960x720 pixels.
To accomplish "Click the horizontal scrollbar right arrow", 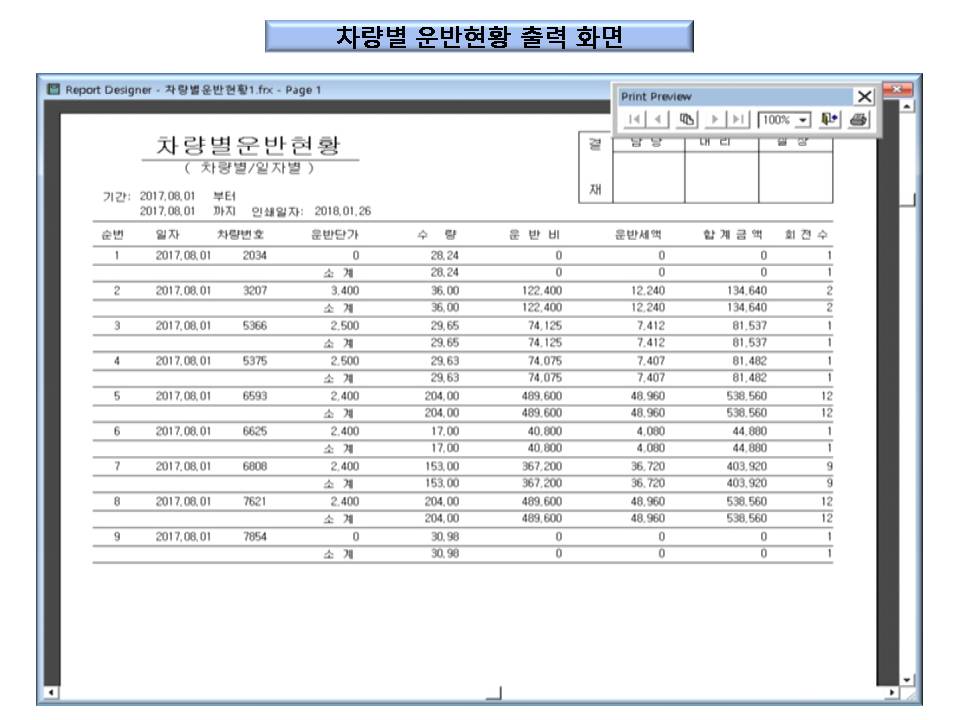I will point(891,692).
